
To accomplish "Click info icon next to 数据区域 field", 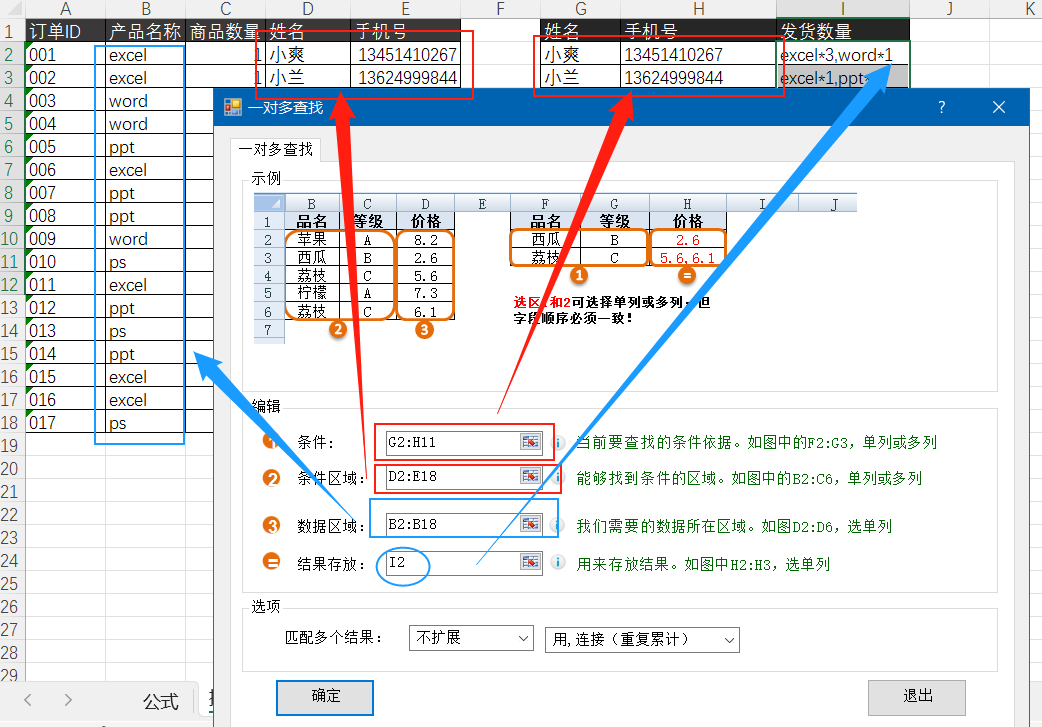I will tap(559, 525).
